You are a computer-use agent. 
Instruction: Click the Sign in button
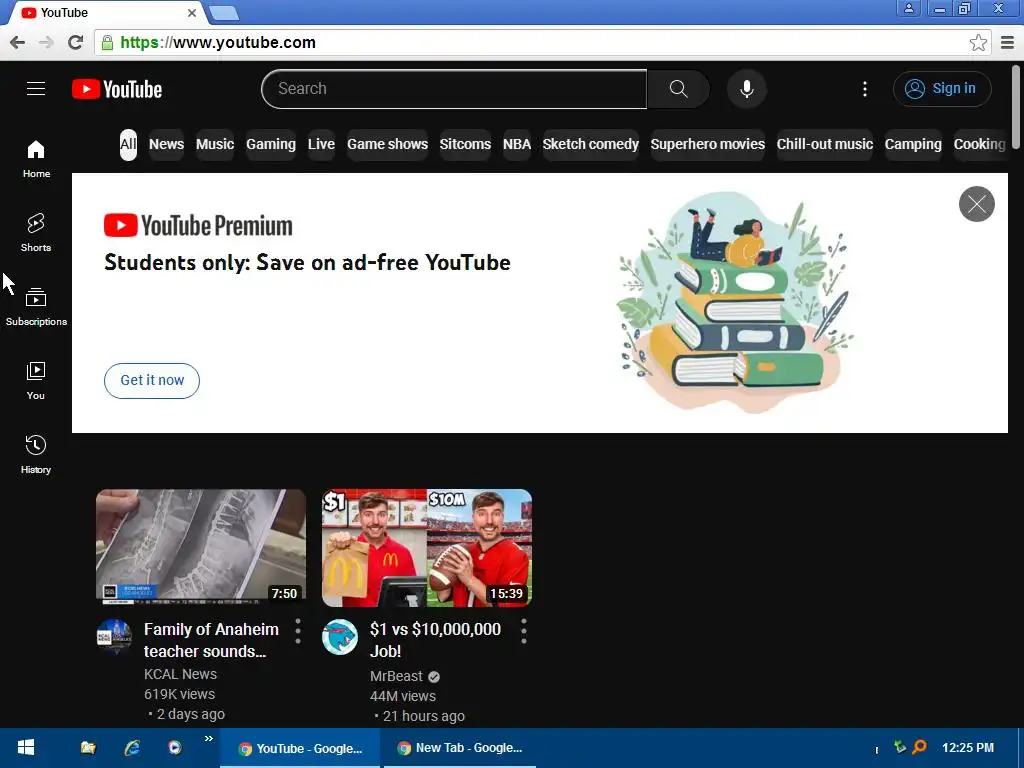coord(942,89)
